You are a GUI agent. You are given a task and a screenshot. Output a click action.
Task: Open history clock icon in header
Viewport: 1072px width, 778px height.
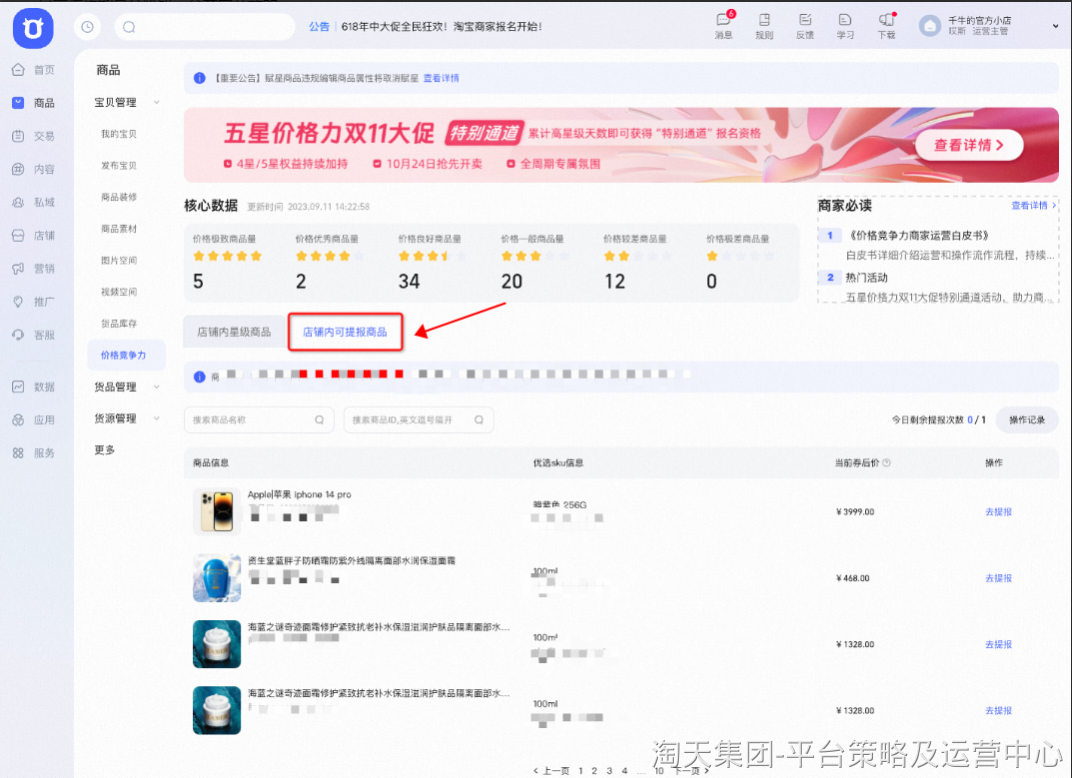coord(88,27)
